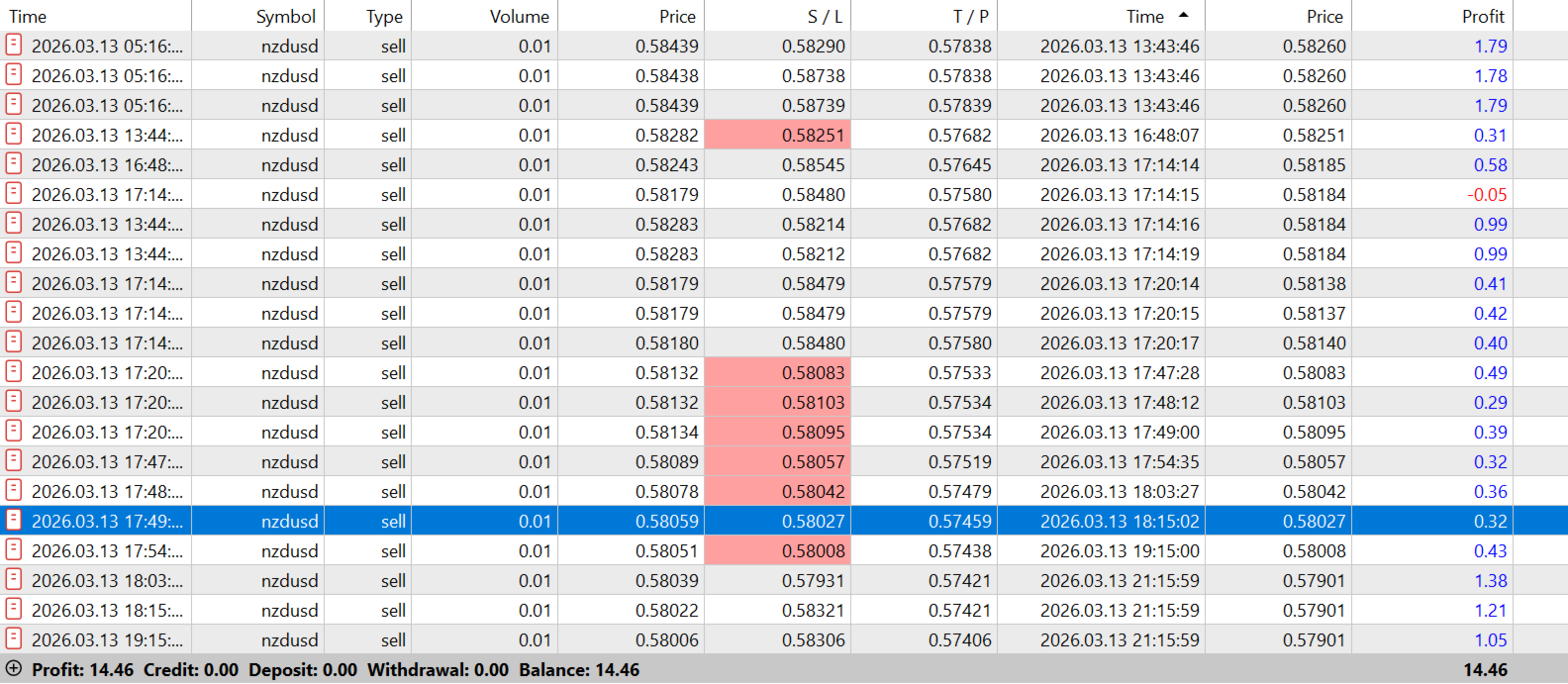Click the close price 0.58138

(1315, 283)
